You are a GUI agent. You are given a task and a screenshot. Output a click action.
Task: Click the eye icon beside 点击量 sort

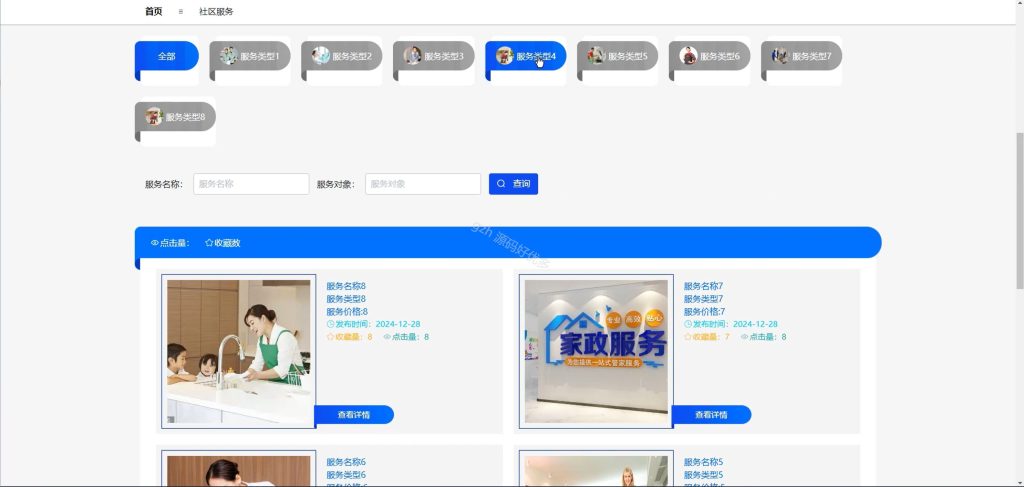coord(155,243)
